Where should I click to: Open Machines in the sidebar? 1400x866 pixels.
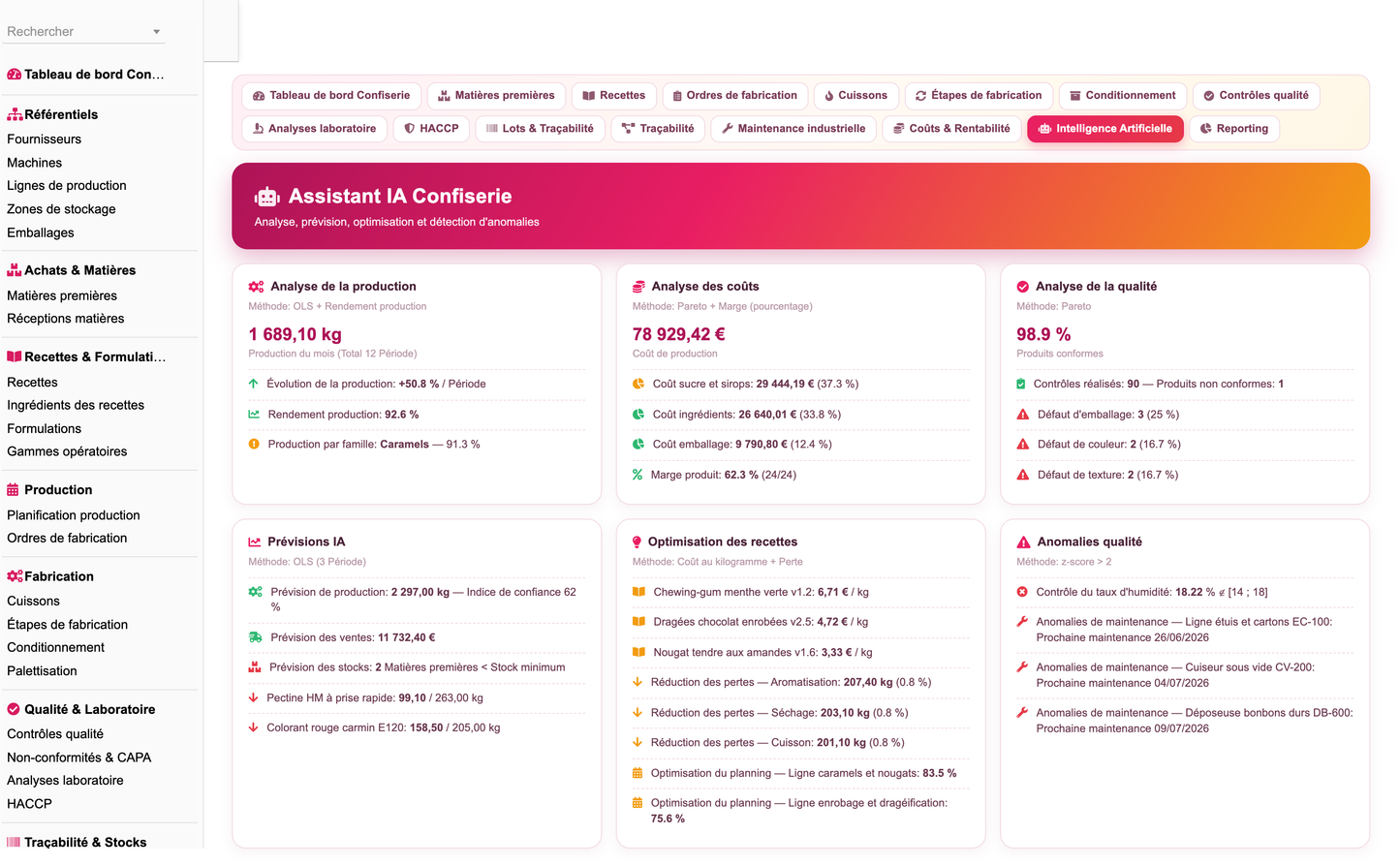(34, 163)
